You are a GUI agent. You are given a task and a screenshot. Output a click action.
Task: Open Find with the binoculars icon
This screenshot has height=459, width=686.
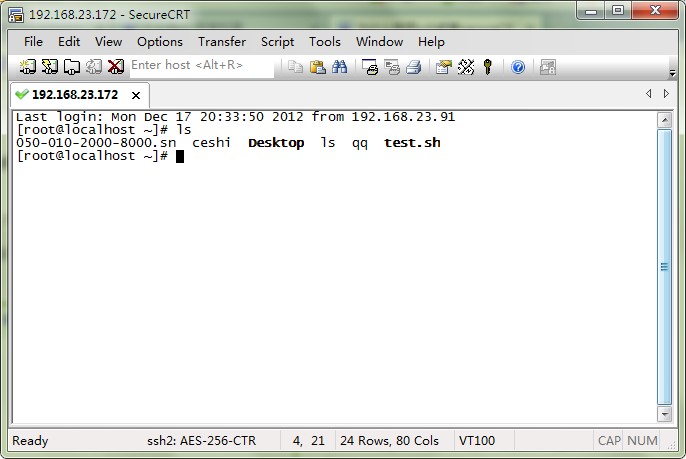pos(340,67)
